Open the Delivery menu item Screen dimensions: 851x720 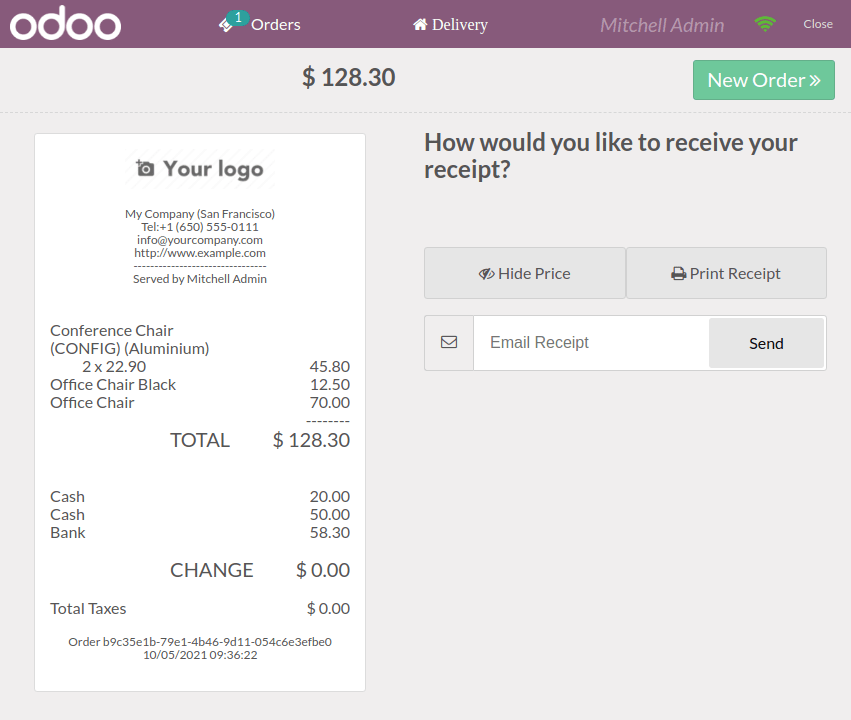[450, 24]
